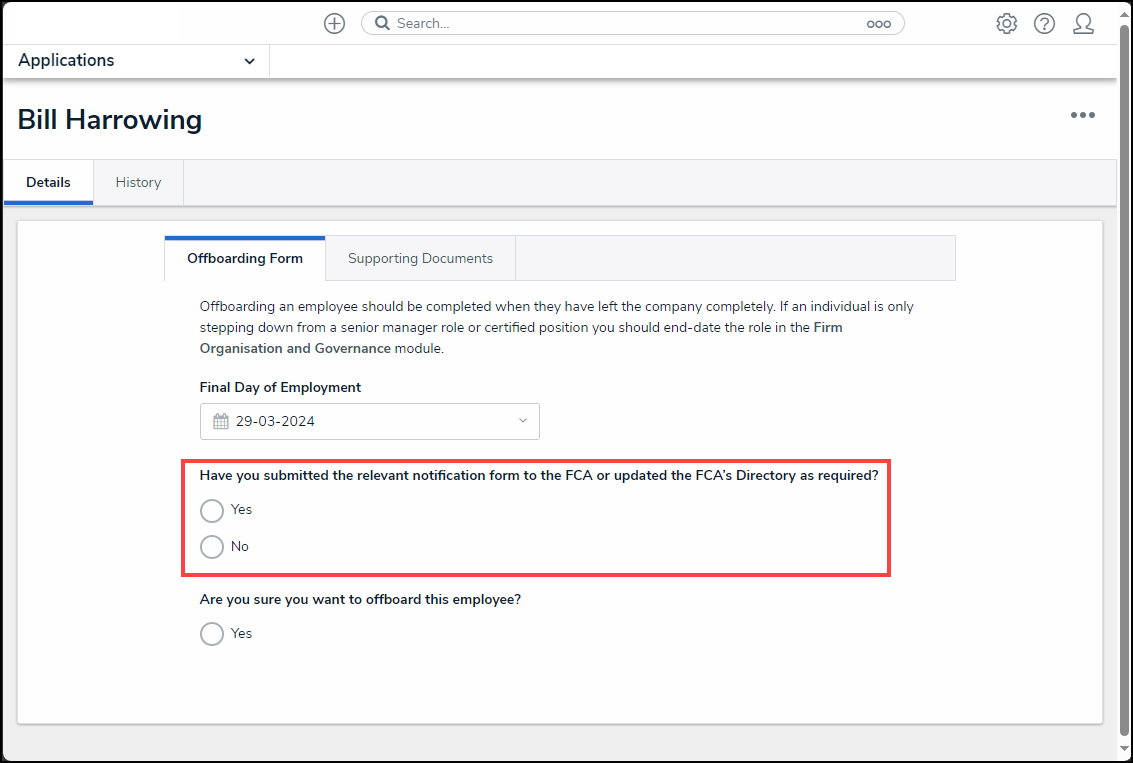Select the Offboarding Form tab

(x=245, y=258)
